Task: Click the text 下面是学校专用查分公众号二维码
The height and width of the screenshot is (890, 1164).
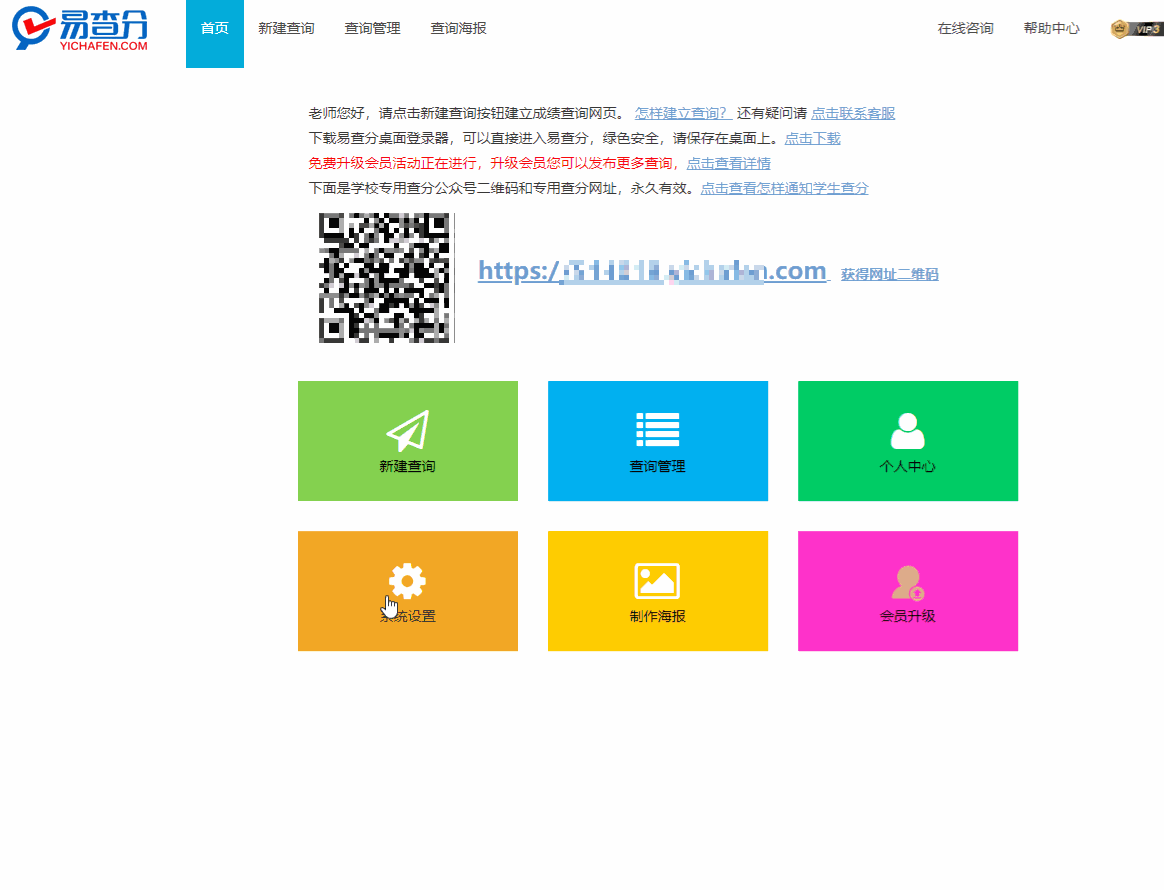Action: (421, 189)
